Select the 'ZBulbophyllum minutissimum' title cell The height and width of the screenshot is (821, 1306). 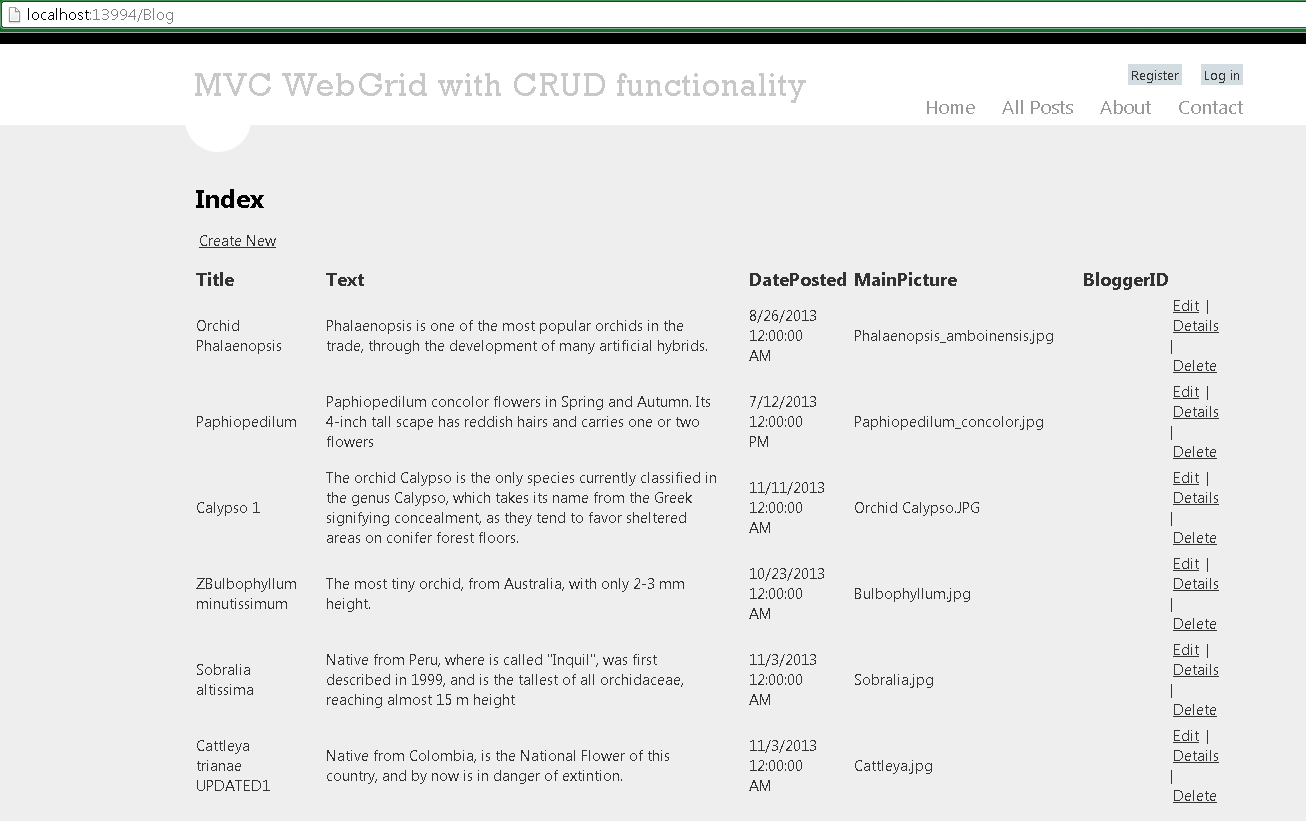246,594
